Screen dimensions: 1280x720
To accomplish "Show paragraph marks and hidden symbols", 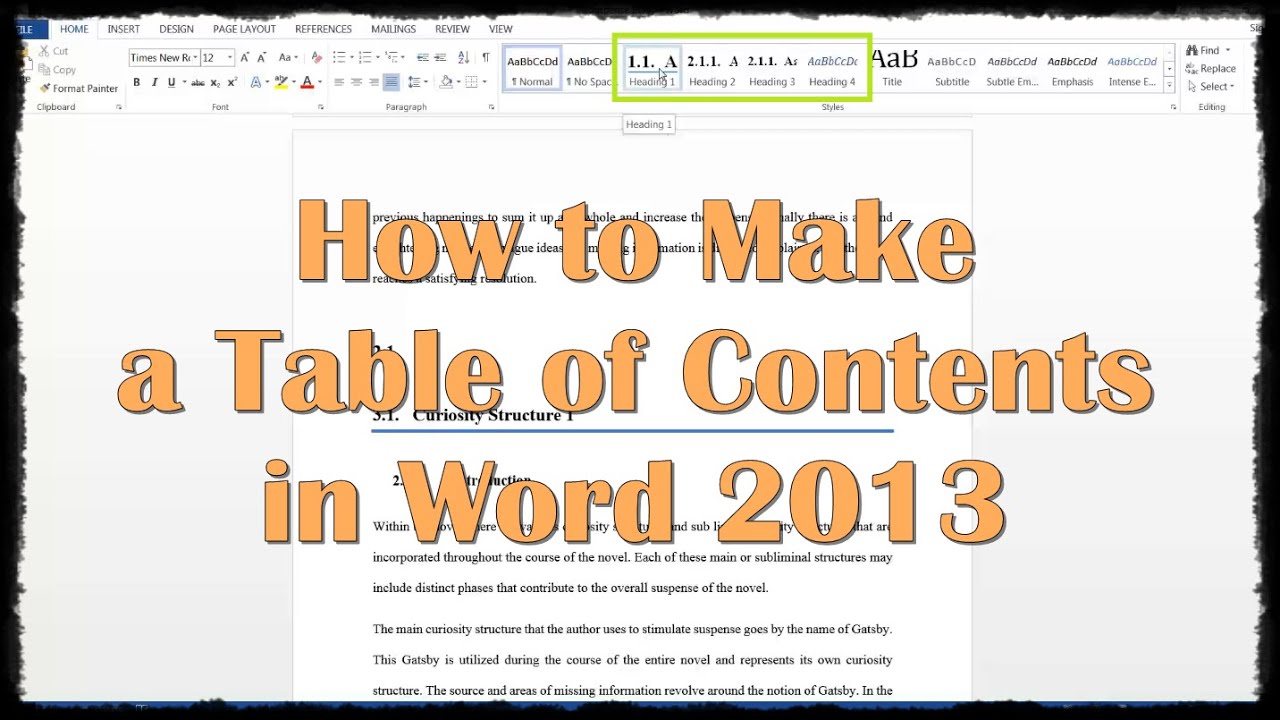I will (x=486, y=58).
